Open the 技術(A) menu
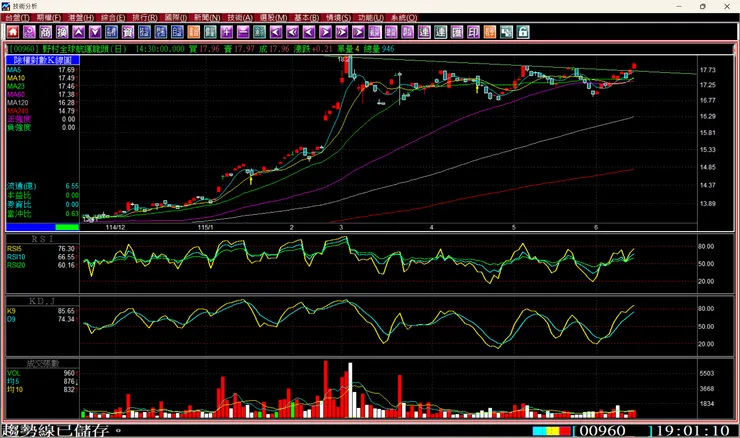This screenshot has width=740, height=438. coord(240,17)
